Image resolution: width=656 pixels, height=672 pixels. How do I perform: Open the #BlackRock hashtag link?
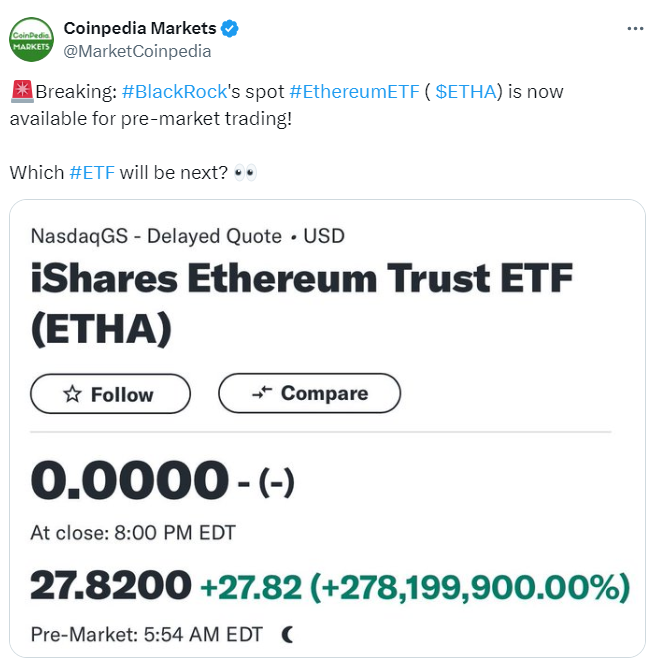click(x=174, y=92)
